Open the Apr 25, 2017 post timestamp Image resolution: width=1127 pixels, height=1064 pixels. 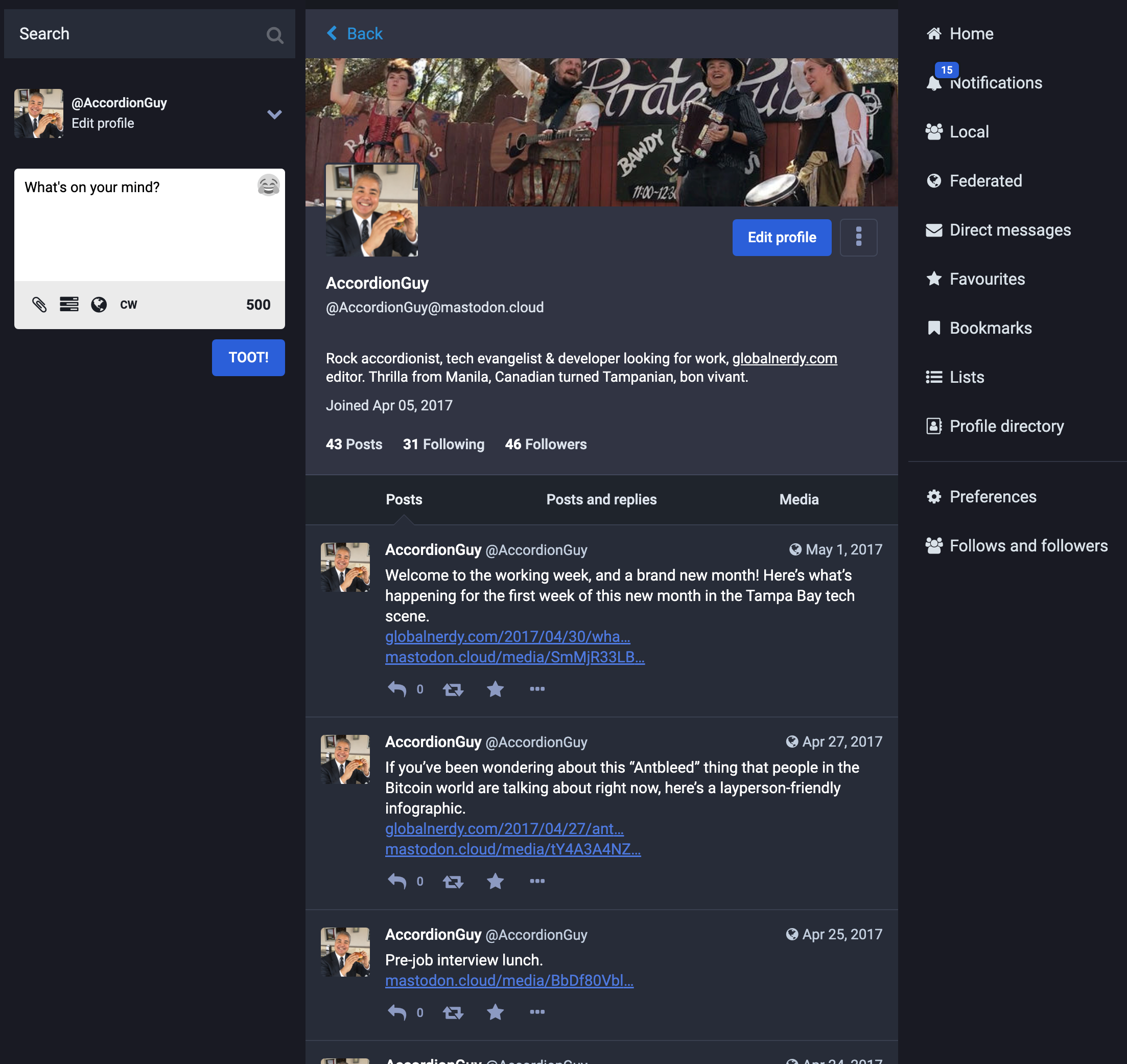(842, 934)
